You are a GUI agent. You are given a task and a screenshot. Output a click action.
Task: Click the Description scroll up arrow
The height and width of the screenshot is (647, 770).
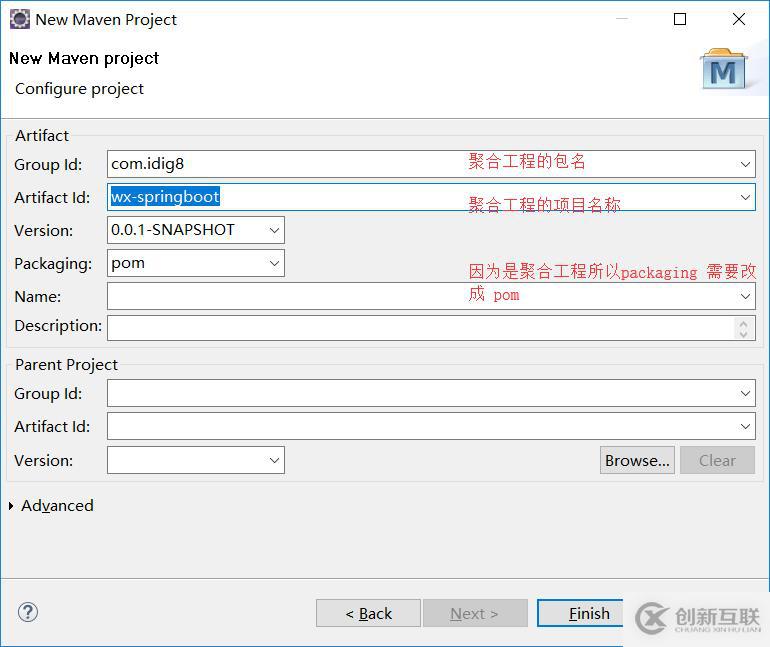tap(743, 324)
